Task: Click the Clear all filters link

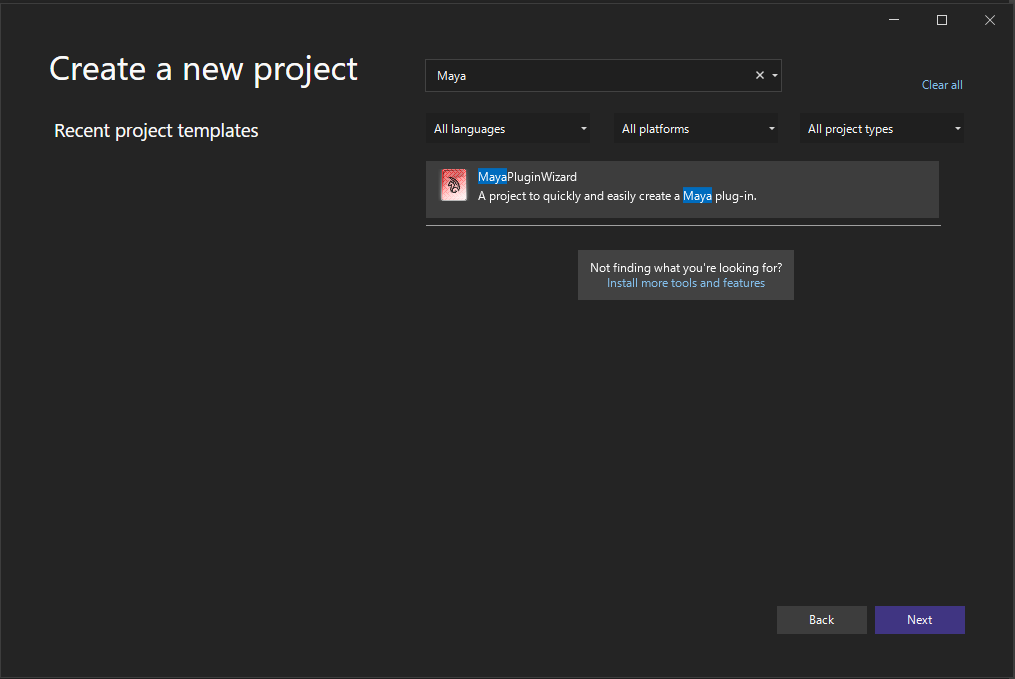Action: tap(941, 85)
